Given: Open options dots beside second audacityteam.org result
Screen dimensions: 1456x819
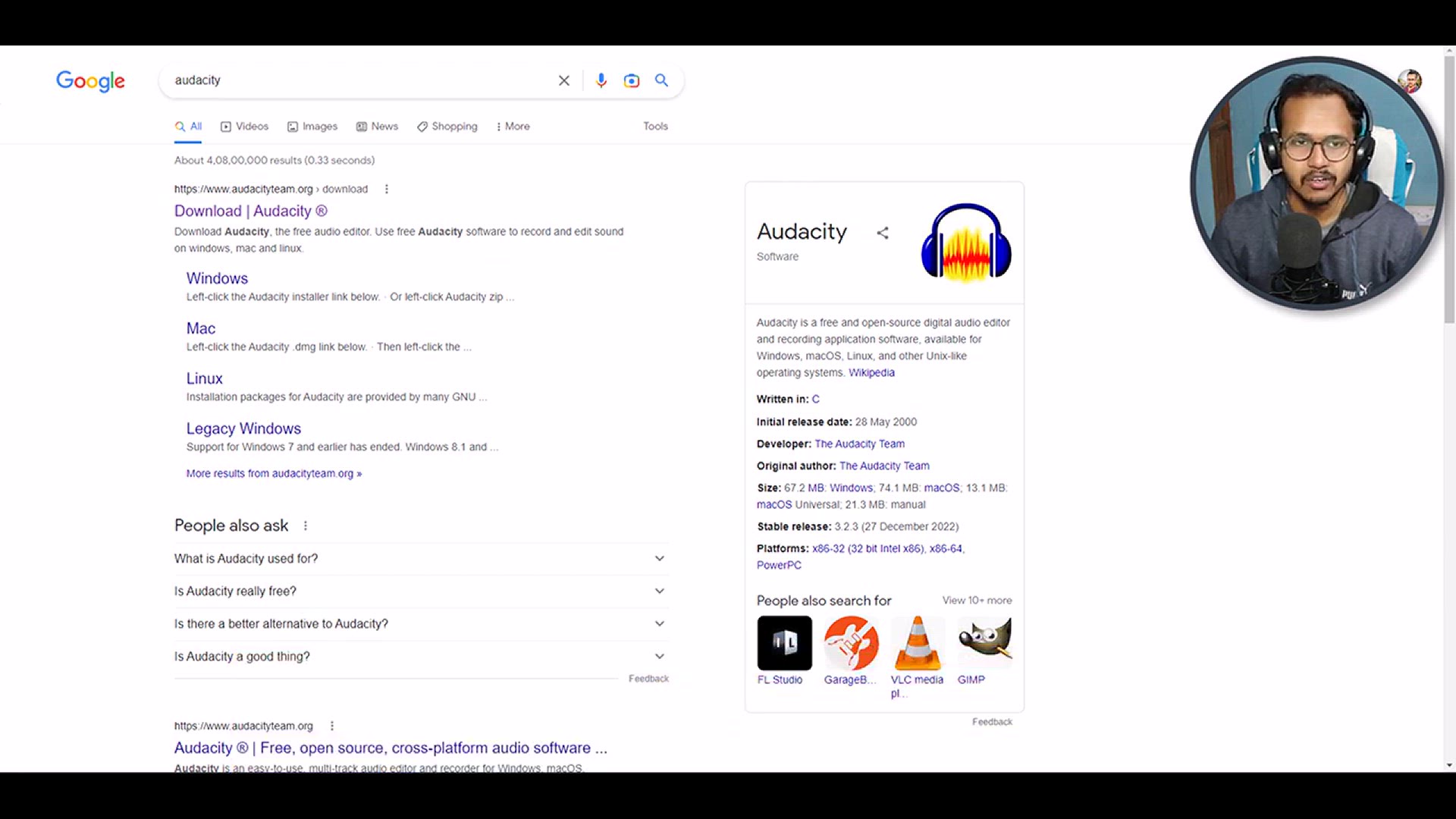Looking at the screenshot, I should (x=332, y=726).
